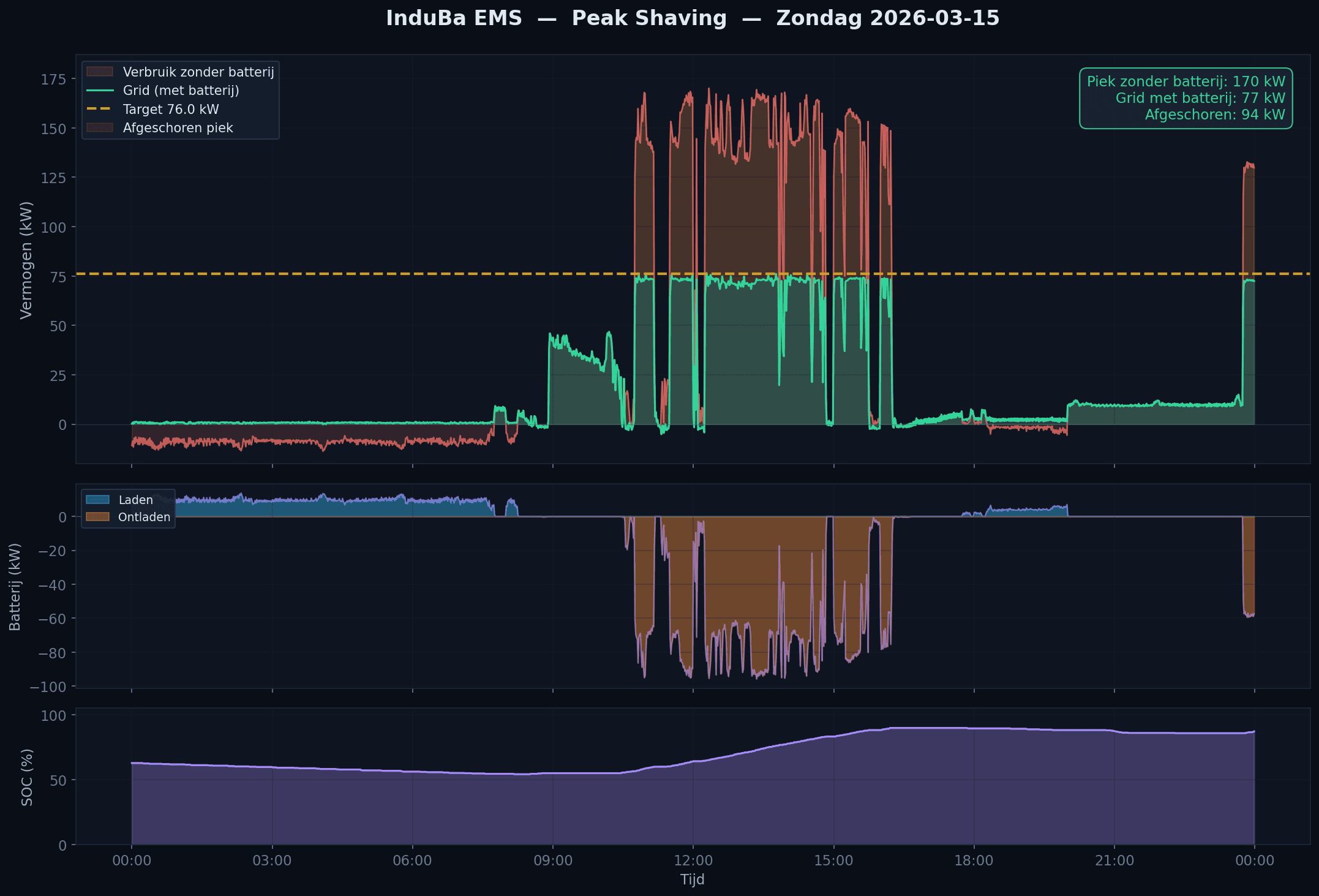Viewport: 1319px width, 896px height.
Task: Click the green 'Grid (met batterij)' legend line
Action: (100, 91)
